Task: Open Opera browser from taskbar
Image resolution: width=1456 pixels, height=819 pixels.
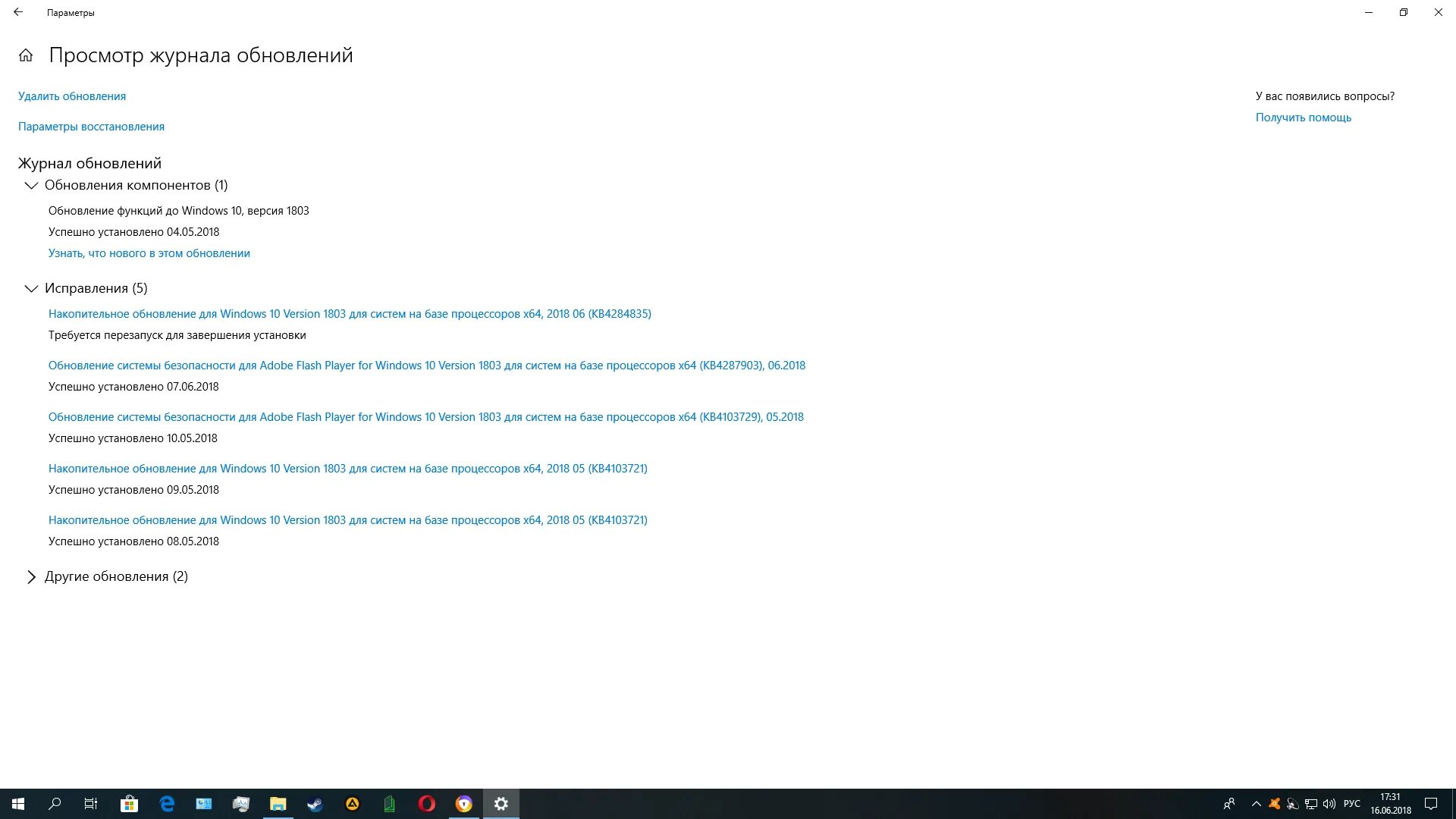Action: pyautogui.click(x=427, y=804)
